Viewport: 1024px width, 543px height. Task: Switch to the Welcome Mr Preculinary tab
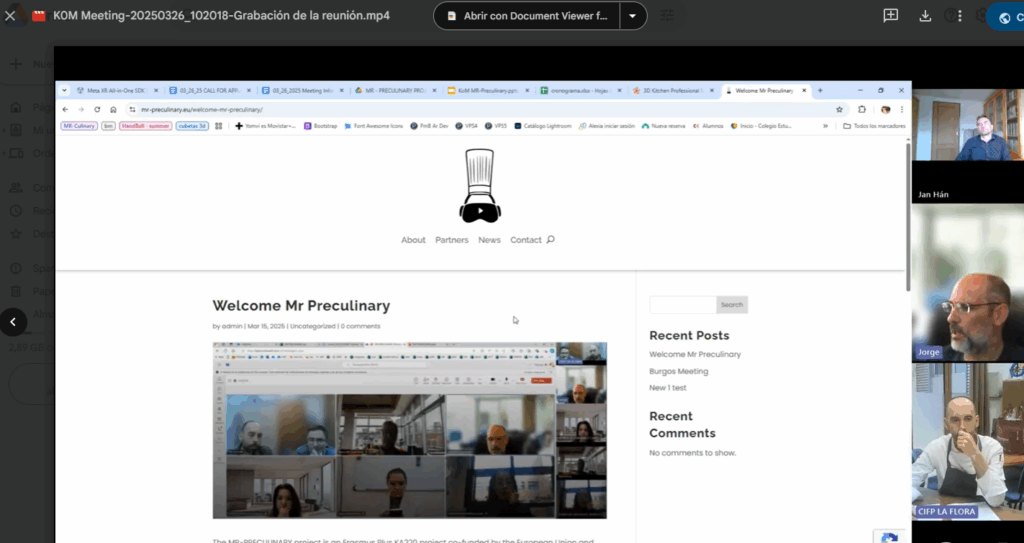pyautogui.click(x=763, y=91)
